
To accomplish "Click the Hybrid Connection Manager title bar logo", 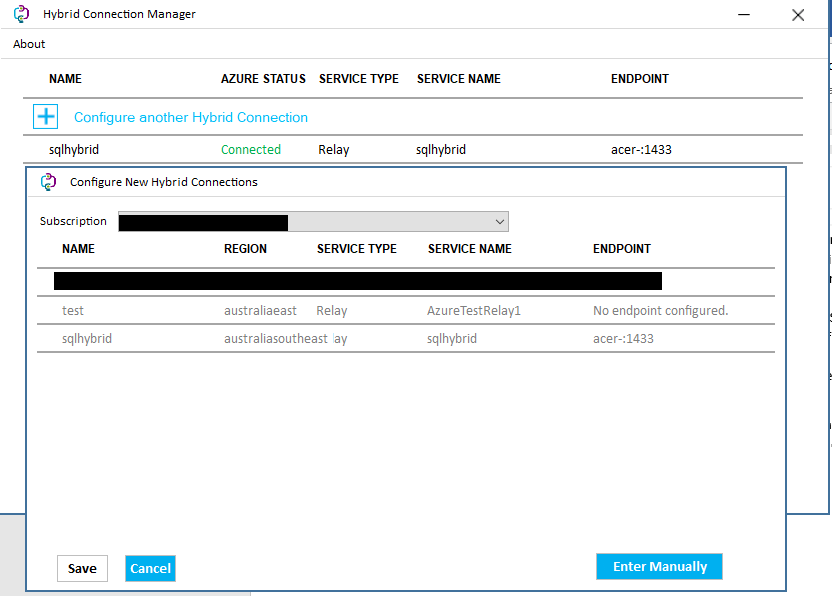I will [21, 14].
